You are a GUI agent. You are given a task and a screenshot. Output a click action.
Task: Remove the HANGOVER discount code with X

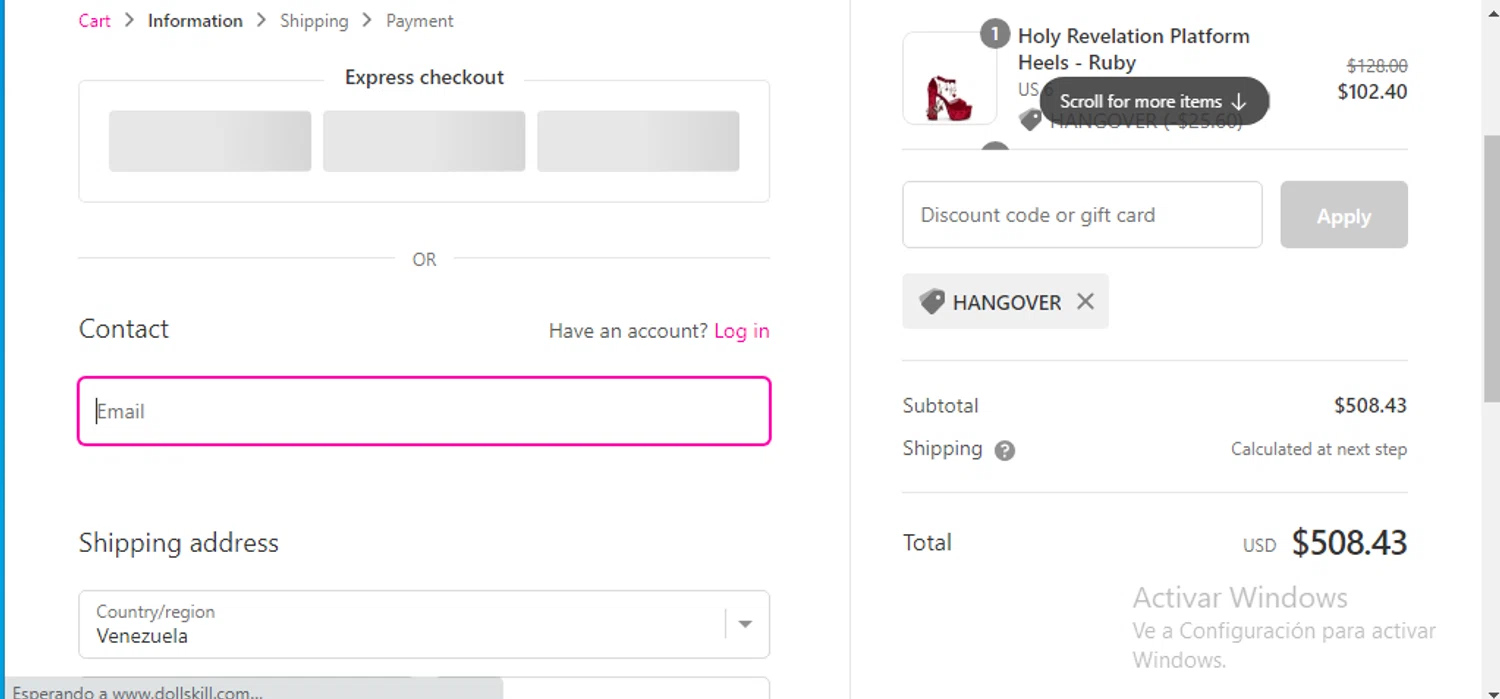click(x=1085, y=301)
